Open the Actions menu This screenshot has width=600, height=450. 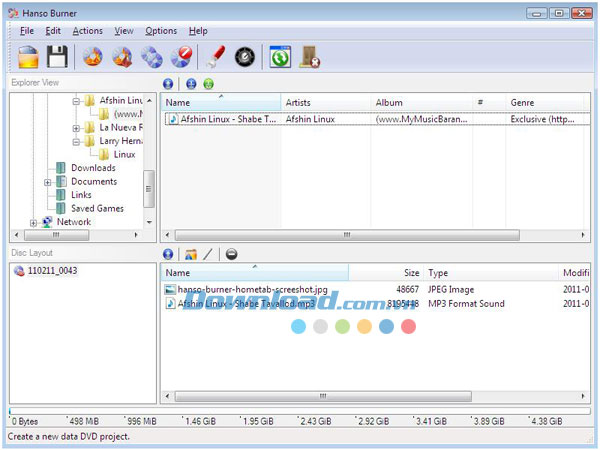[87, 31]
